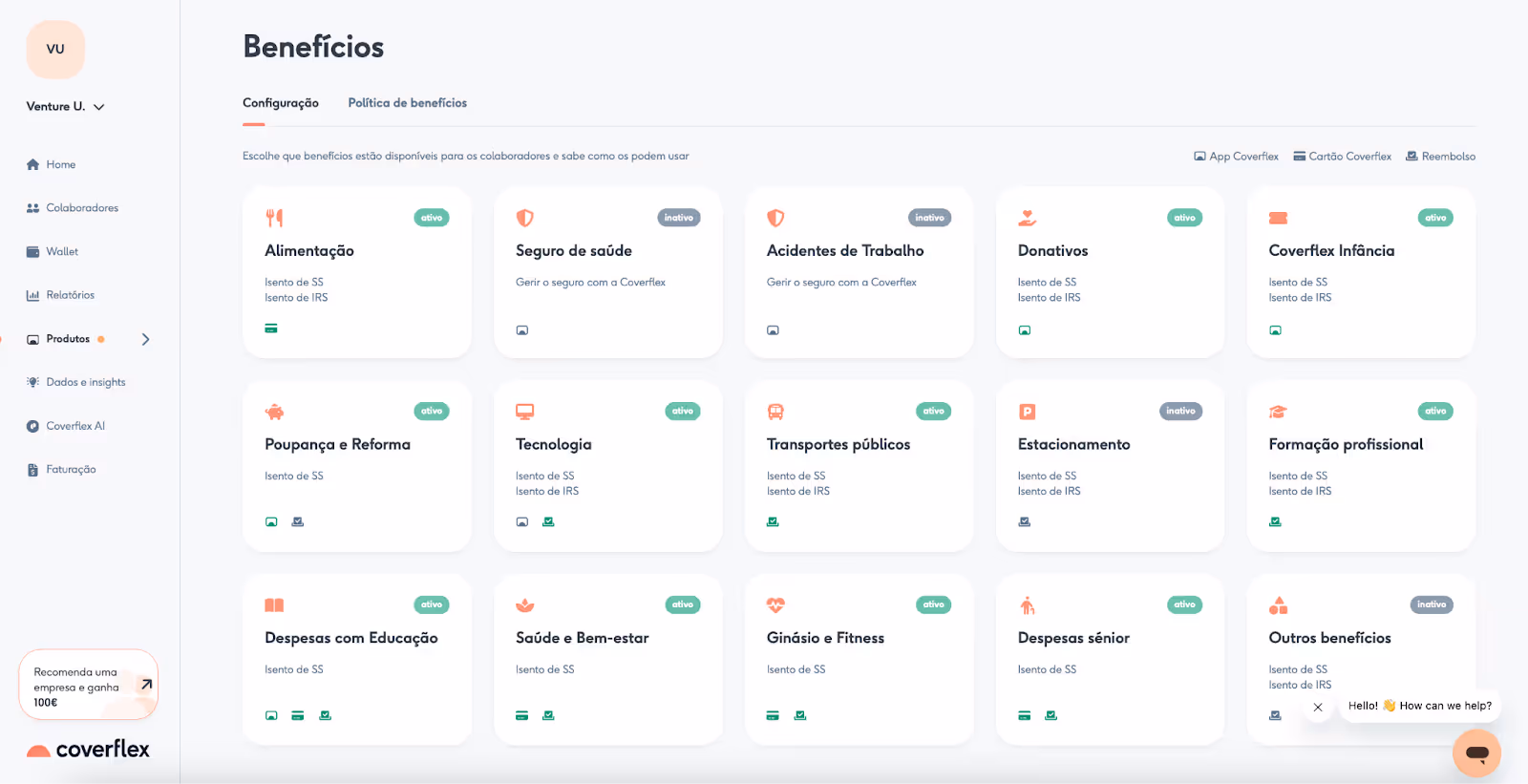Screen dimensions: 1528x784
Task: Click the Estacionamento parking icon
Action: tap(1028, 412)
